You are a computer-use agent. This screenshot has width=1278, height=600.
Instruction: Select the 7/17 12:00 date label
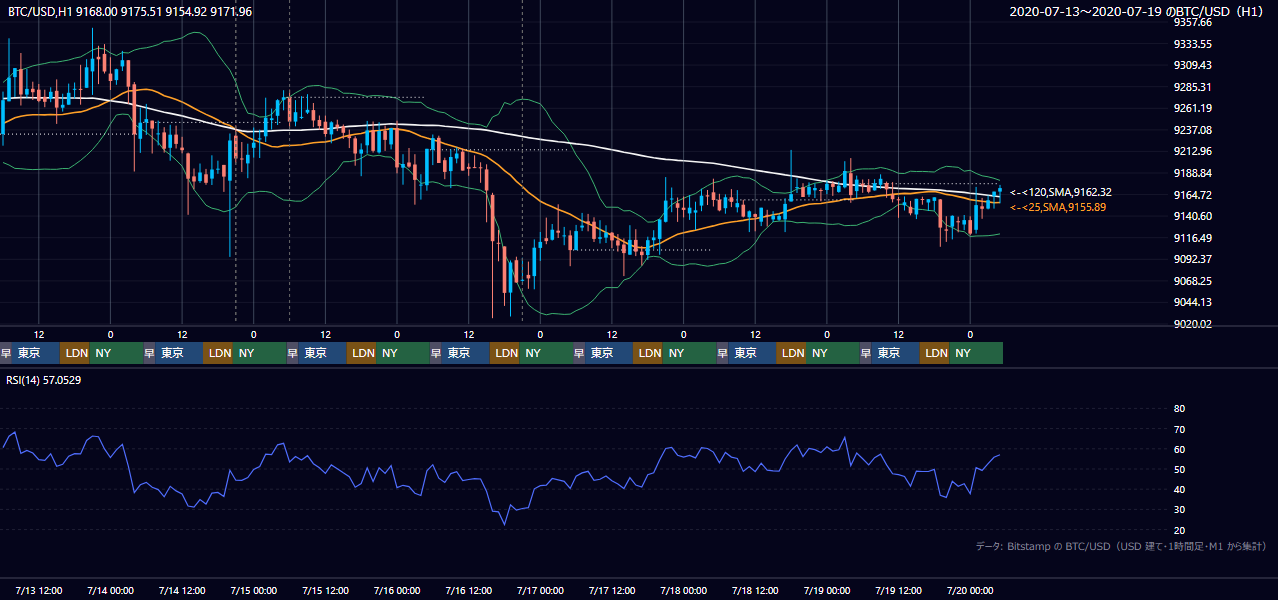pos(612,590)
